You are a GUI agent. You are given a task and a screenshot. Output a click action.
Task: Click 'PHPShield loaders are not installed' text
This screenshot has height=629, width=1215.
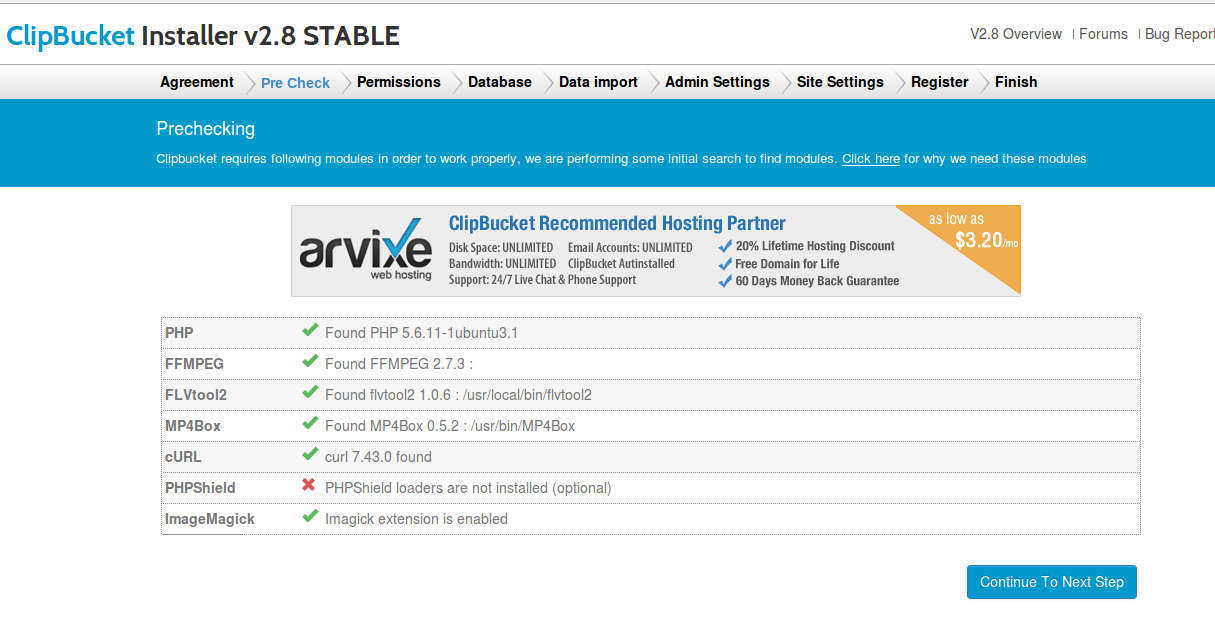tap(468, 488)
